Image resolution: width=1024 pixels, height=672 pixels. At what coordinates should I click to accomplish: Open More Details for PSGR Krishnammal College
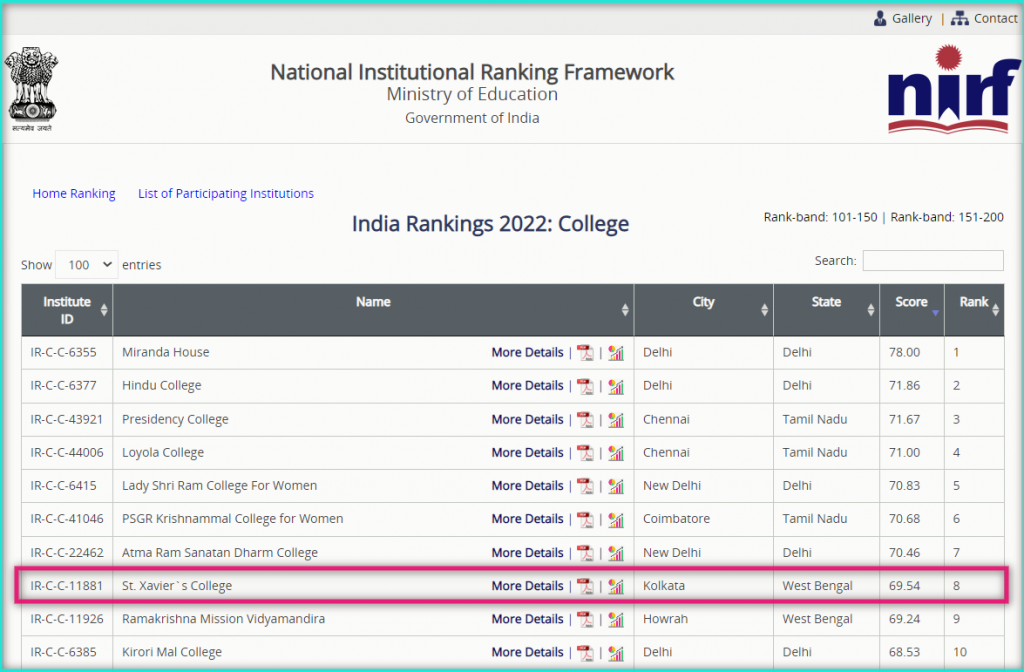527,519
